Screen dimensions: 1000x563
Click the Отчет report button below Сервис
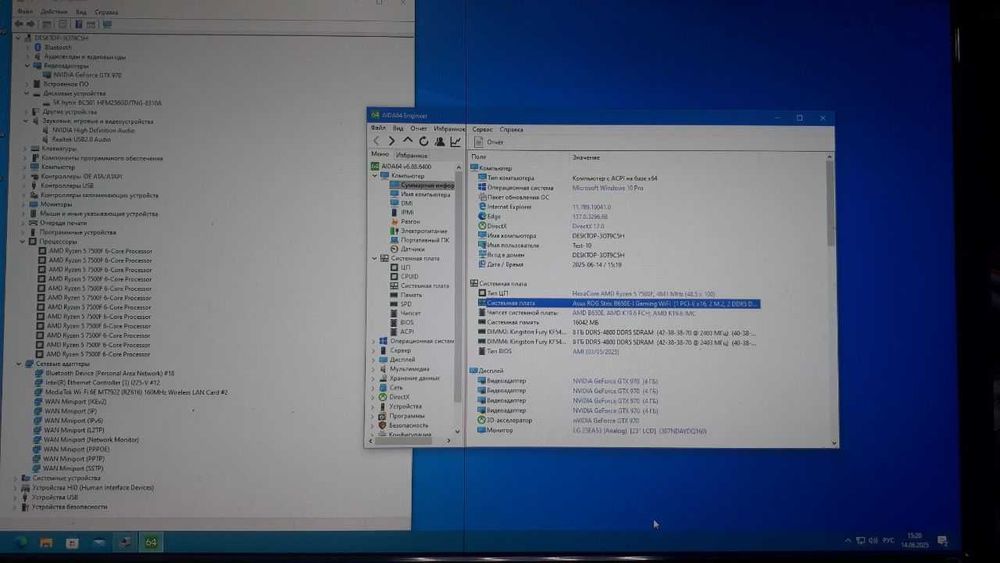click(x=489, y=142)
